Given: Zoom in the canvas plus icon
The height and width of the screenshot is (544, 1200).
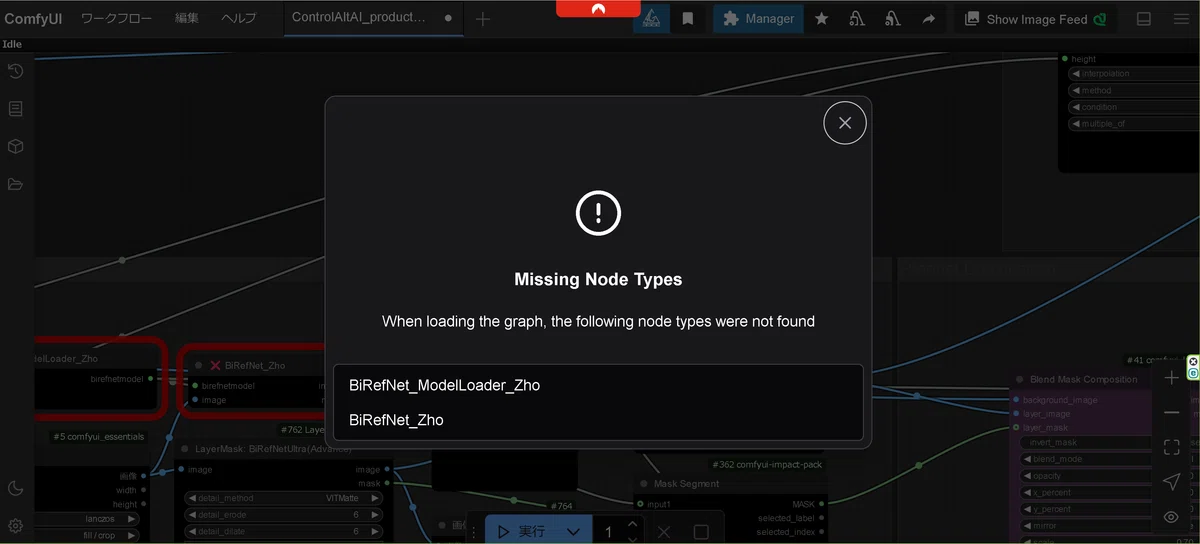Looking at the screenshot, I should click(1172, 378).
